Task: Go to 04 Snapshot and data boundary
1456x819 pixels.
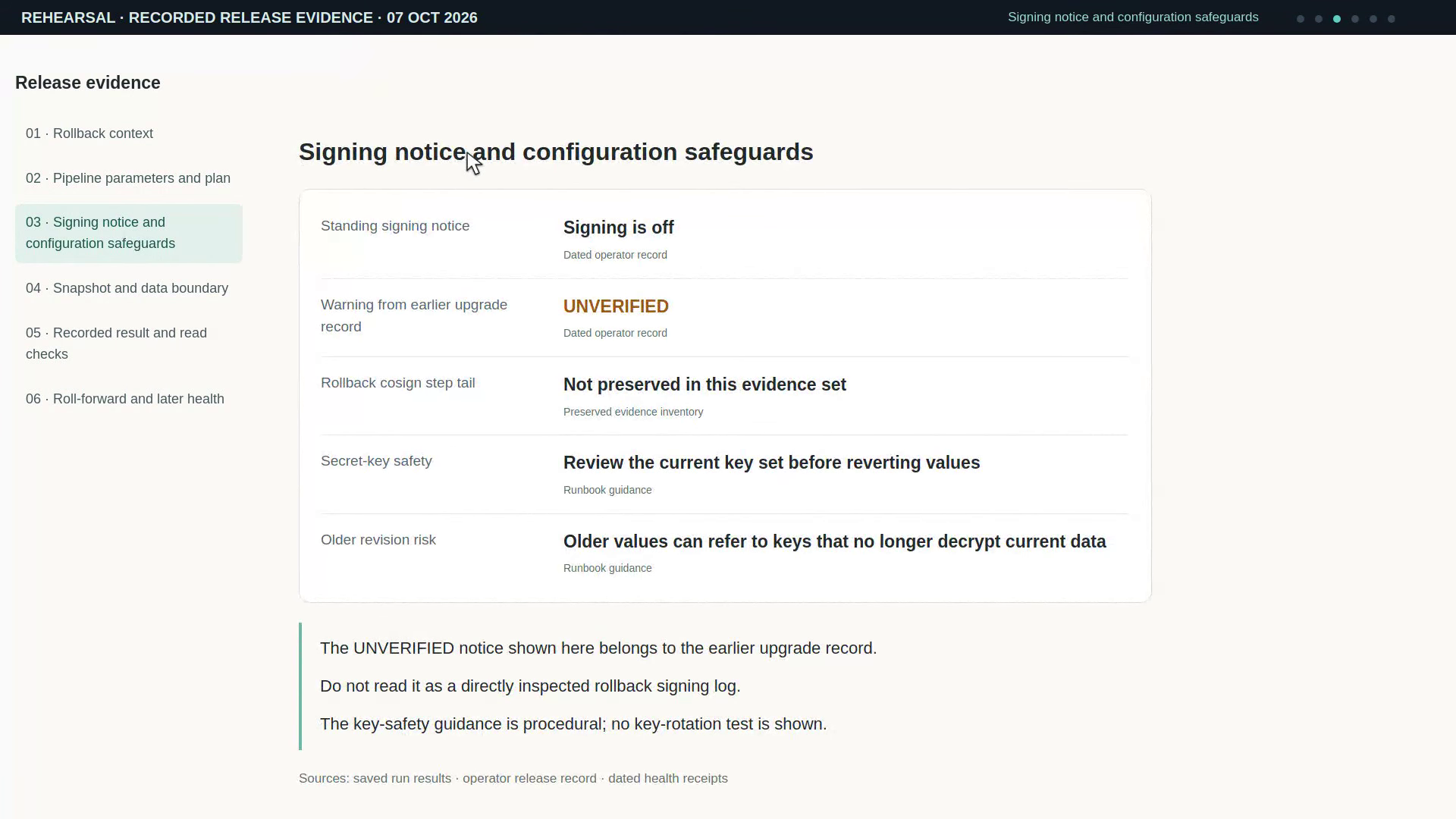Action: click(x=129, y=288)
